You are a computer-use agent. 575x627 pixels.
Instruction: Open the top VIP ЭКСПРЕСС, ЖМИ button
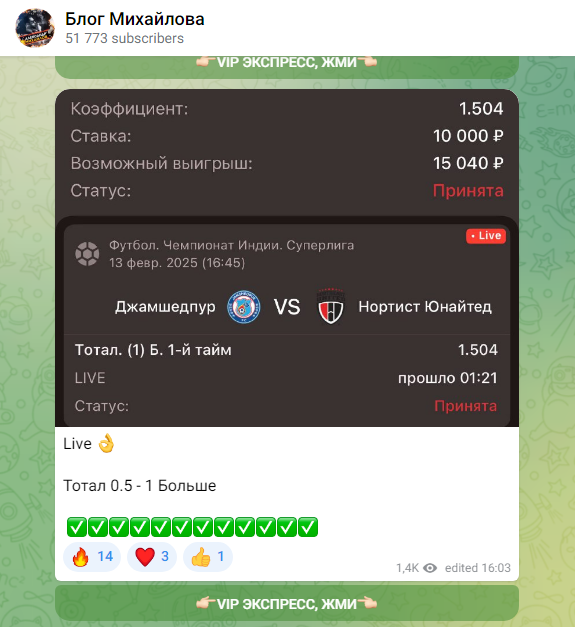tap(287, 67)
